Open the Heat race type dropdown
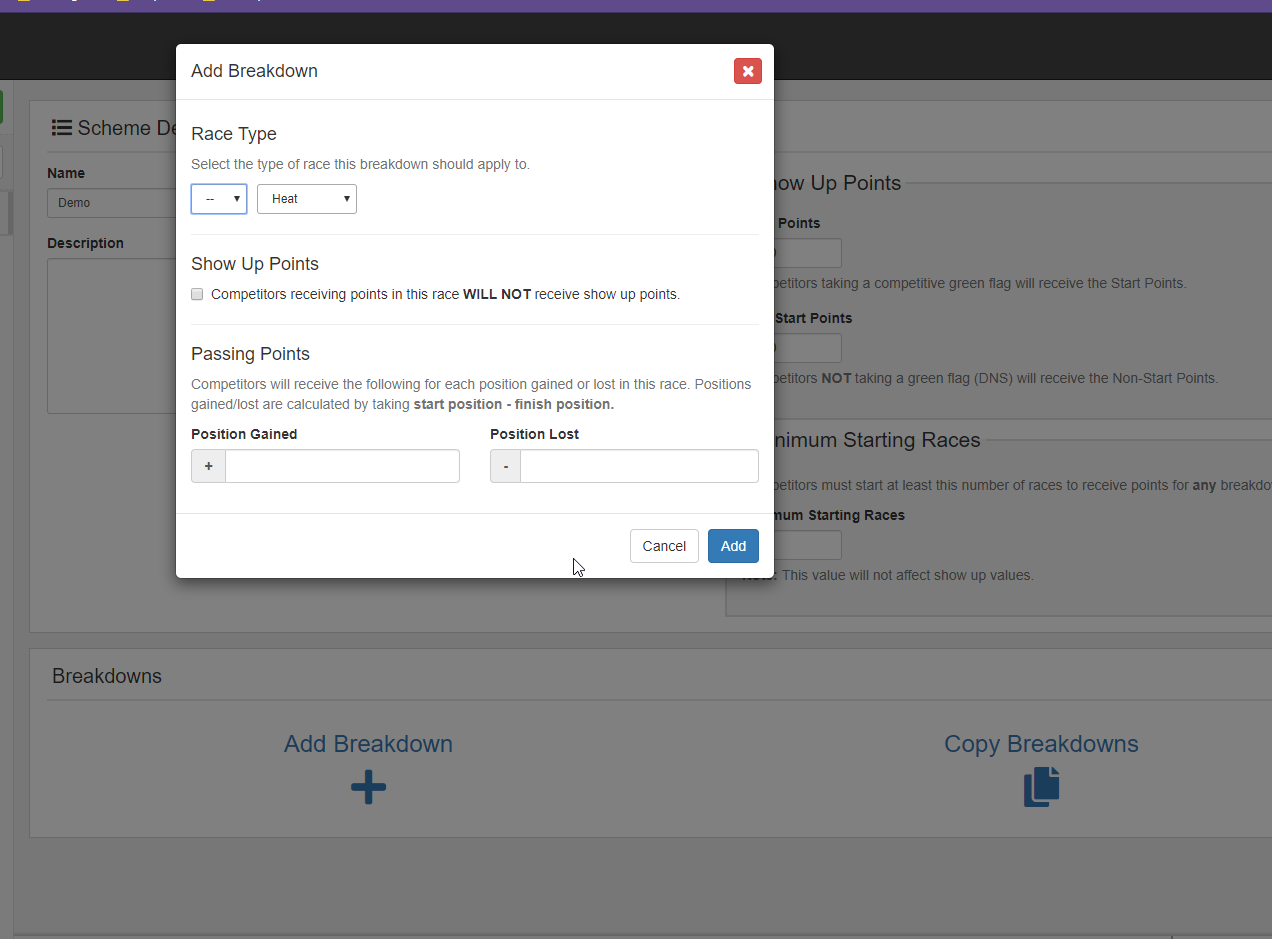Viewport: 1272px width, 939px height. [x=307, y=199]
